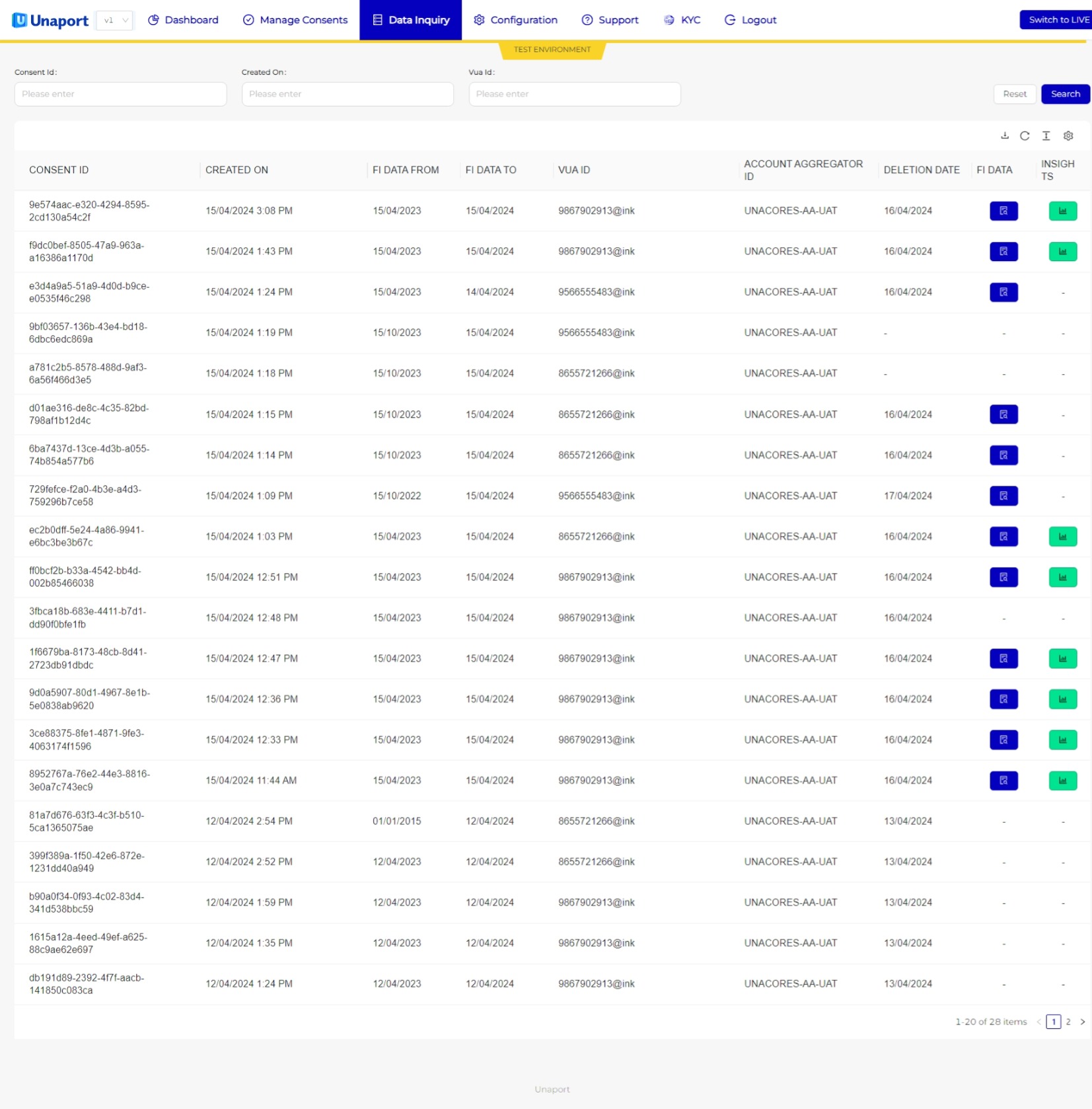Show Insights for consent 1f6679ba
The width and height of the screenshot is (1092, 1109).
[x=1062, y=658]
